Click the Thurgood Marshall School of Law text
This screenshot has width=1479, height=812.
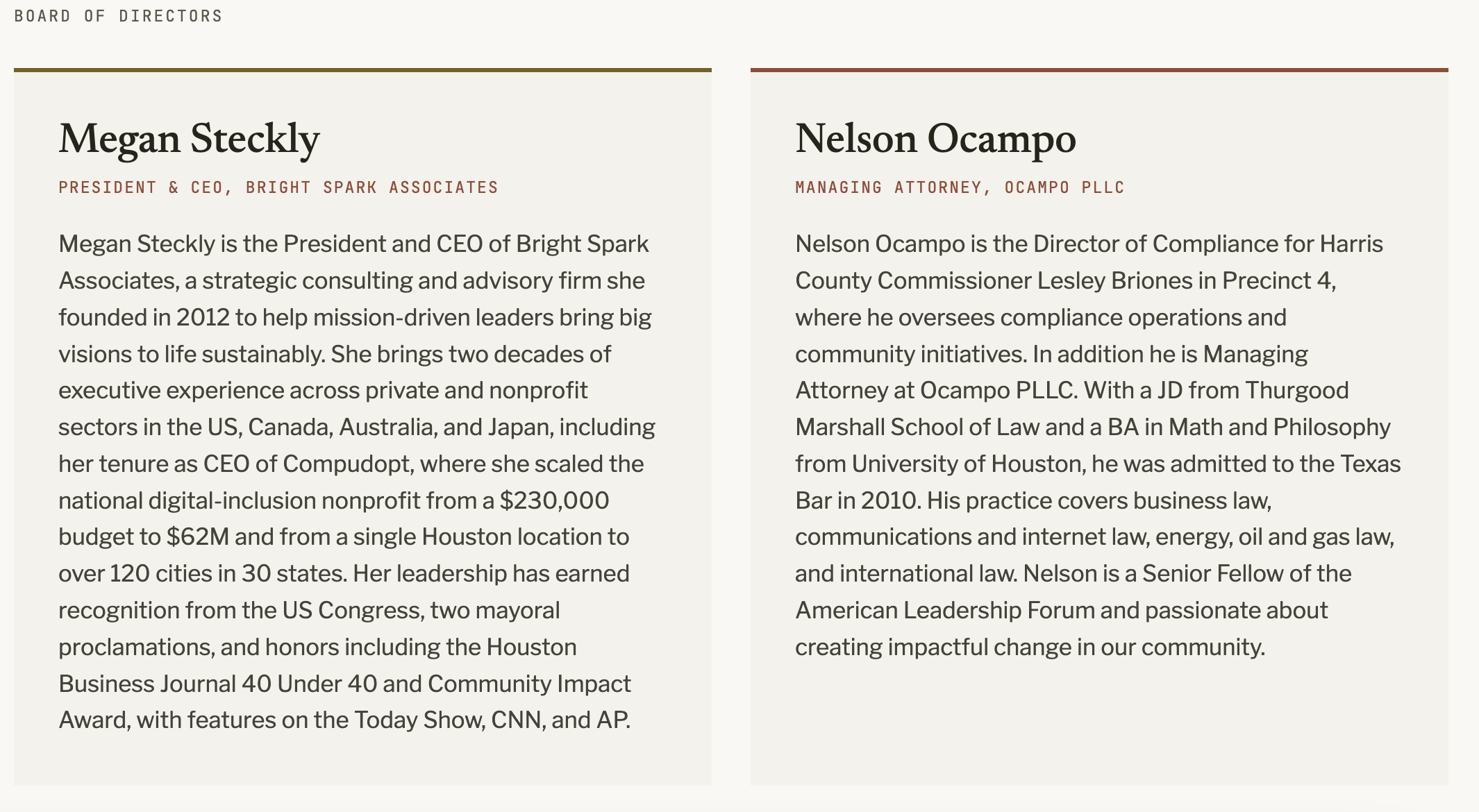(1072, 409)
